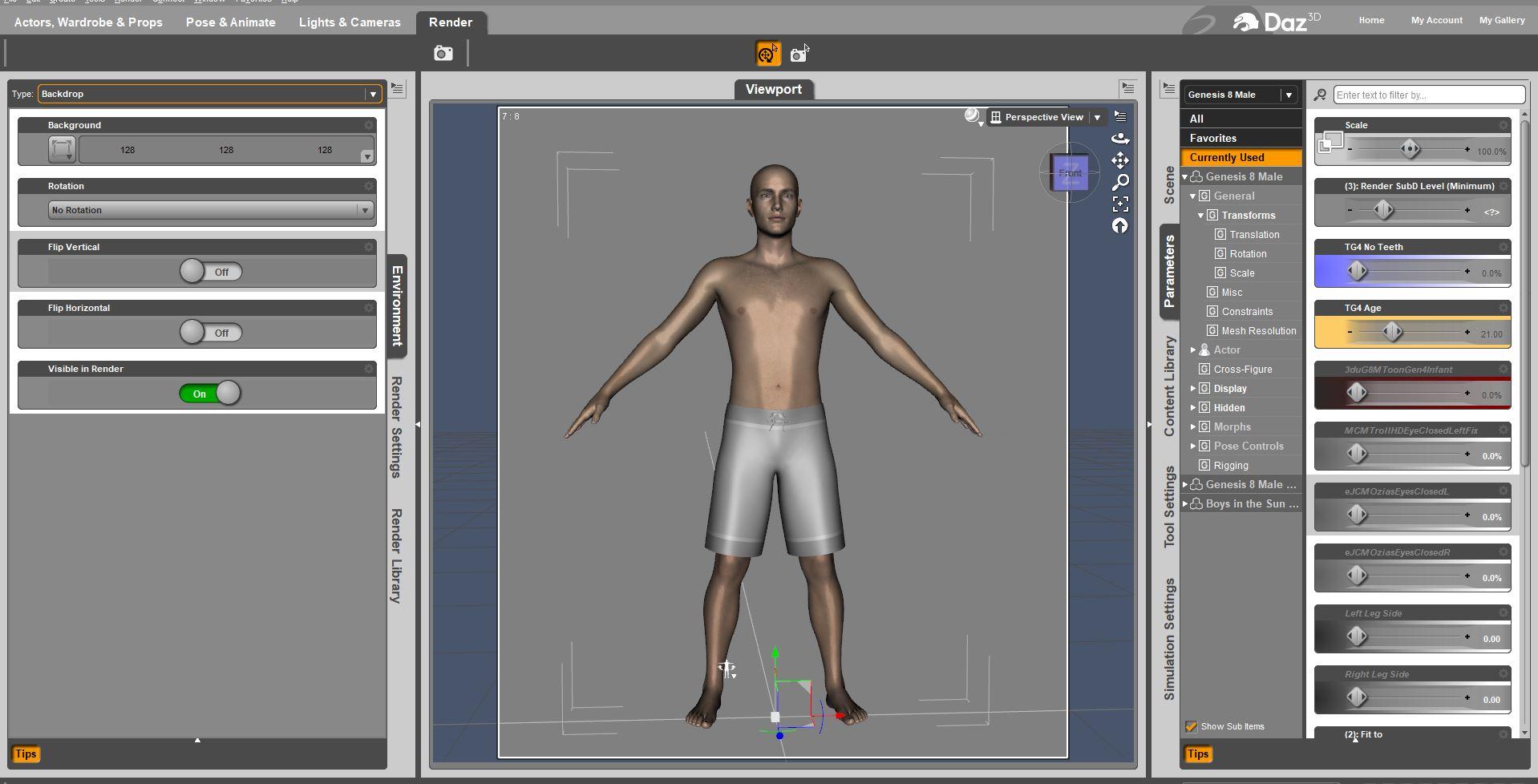
Task: Click the viewport Zoom magnifier icon
Action: point(1120,182)
